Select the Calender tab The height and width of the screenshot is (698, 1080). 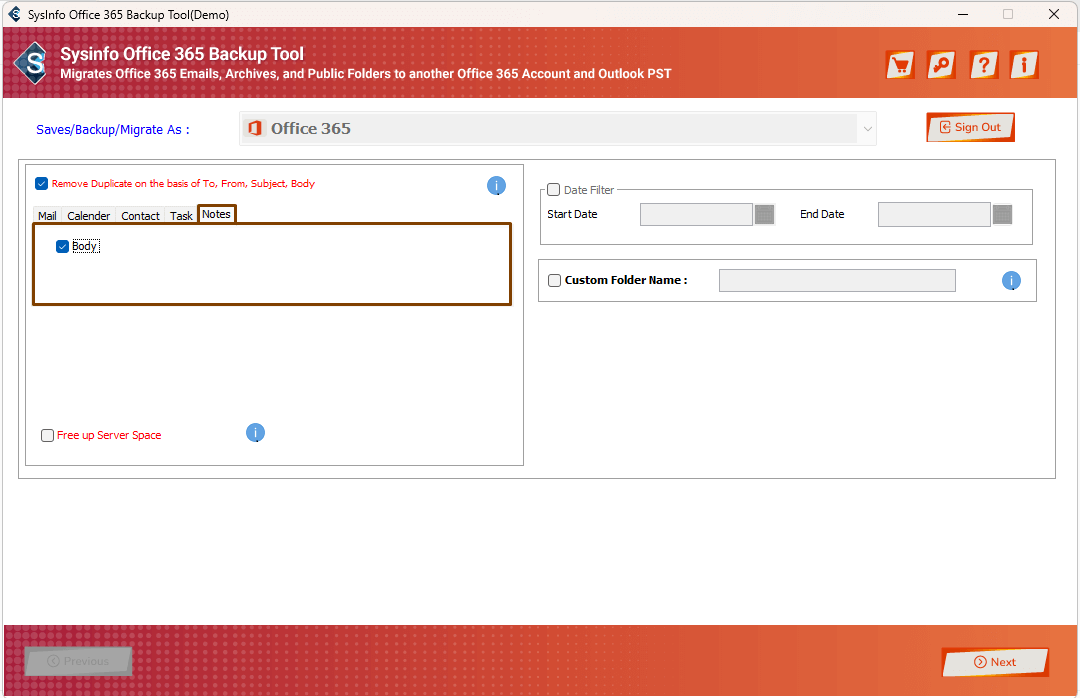89,216
